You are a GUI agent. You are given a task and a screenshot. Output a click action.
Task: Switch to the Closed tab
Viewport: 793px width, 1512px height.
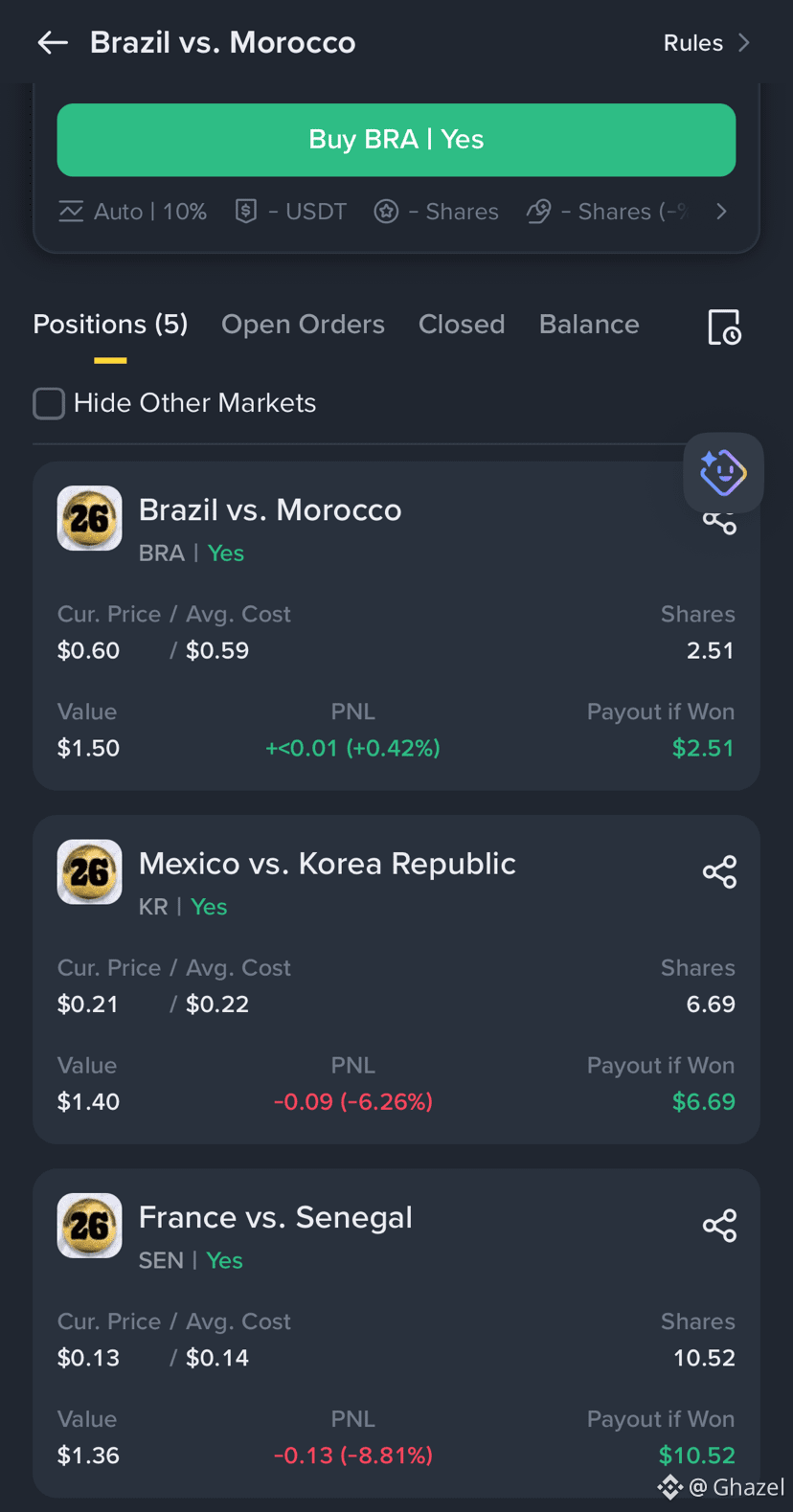(462, 325)
